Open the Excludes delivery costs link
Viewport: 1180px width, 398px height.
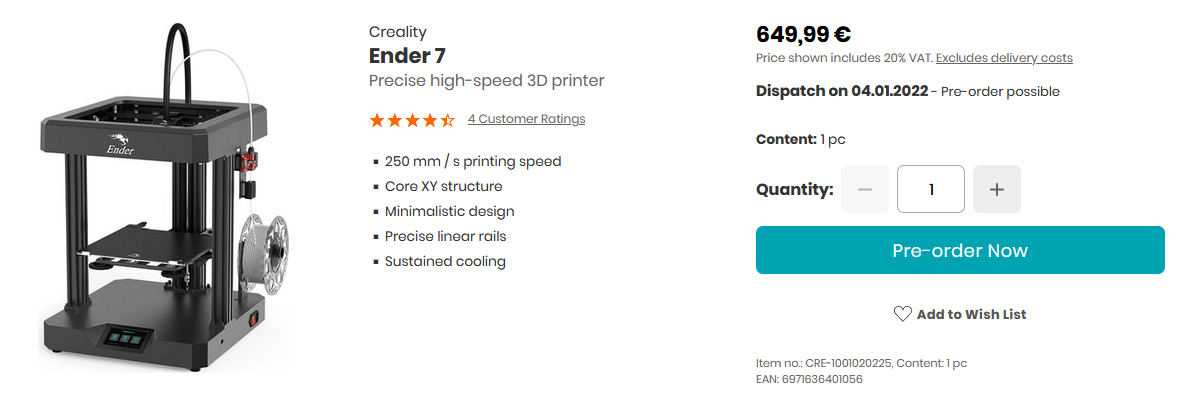pos(1004,58)
